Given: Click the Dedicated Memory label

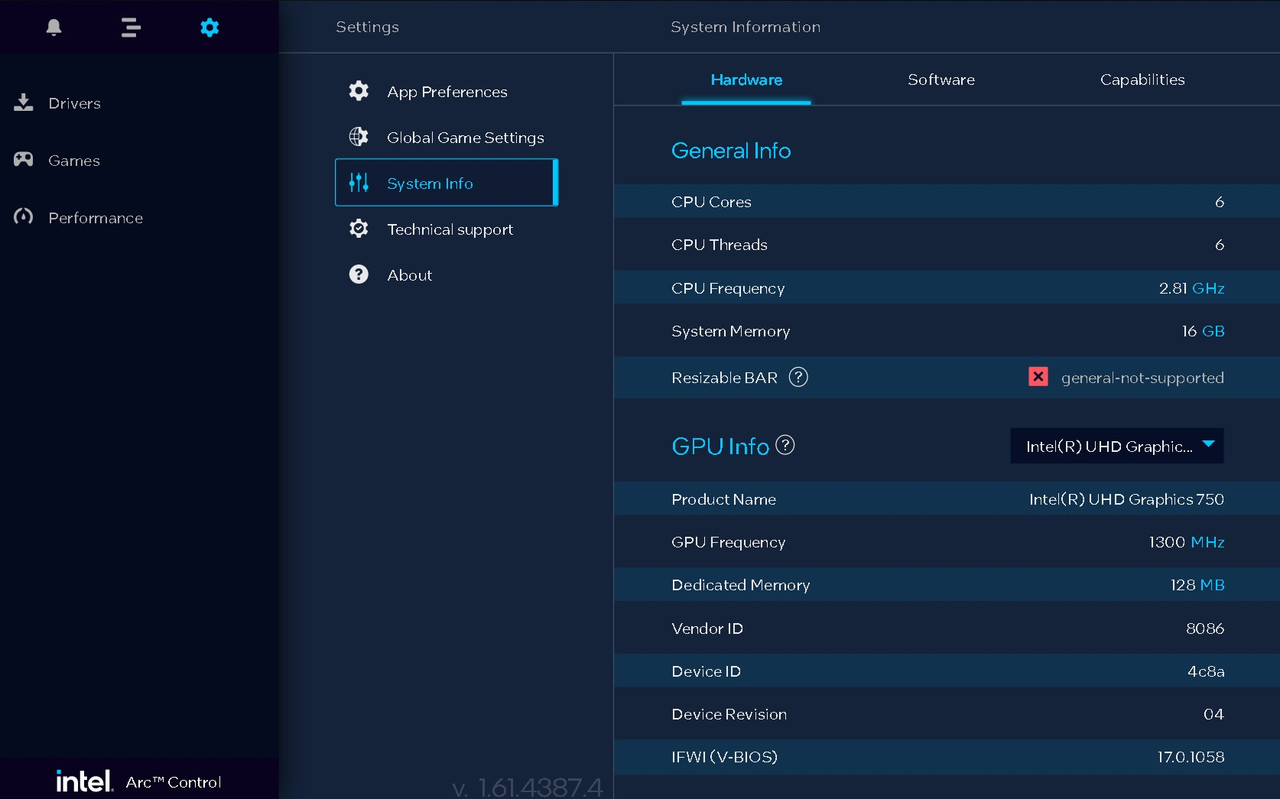Looking at the screenshot, I should click(x=740, y=585).
